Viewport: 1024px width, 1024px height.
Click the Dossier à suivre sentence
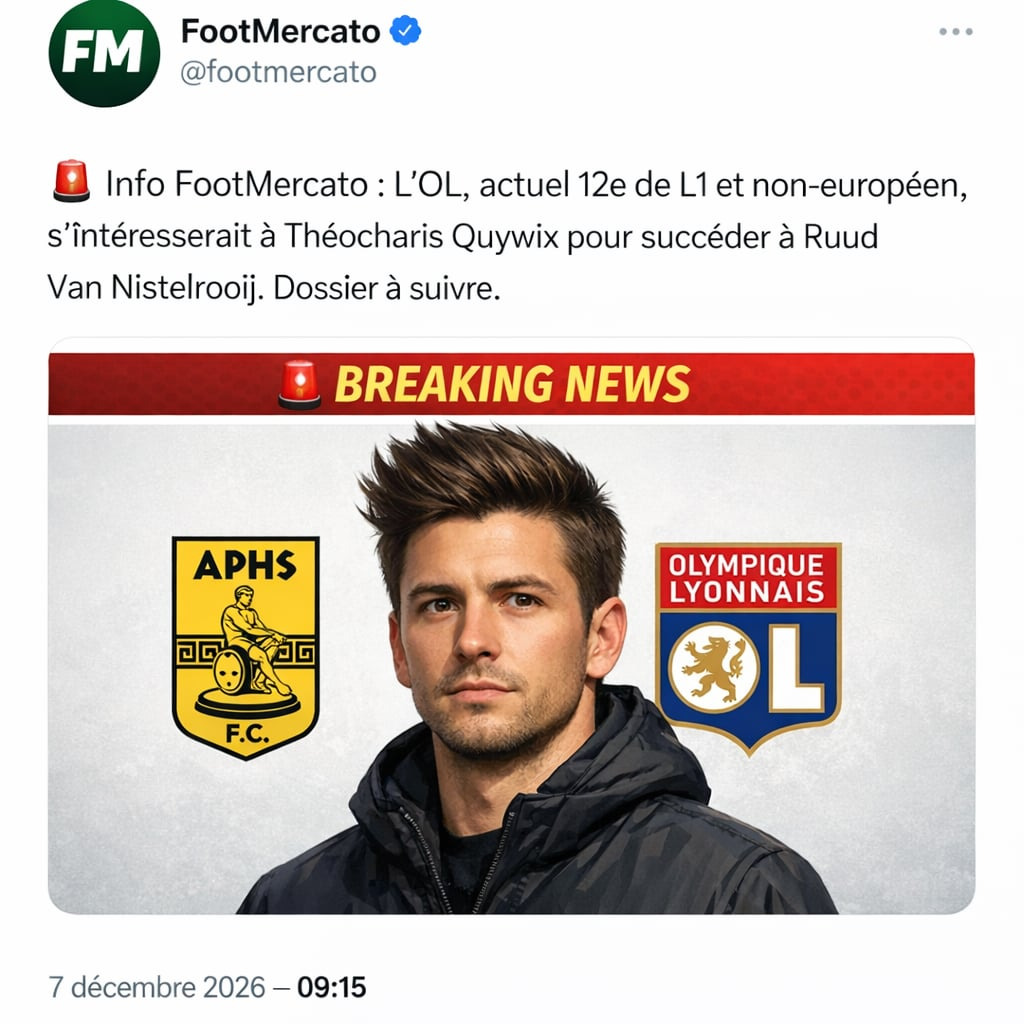pyautogui.click(x=385, y=289)
